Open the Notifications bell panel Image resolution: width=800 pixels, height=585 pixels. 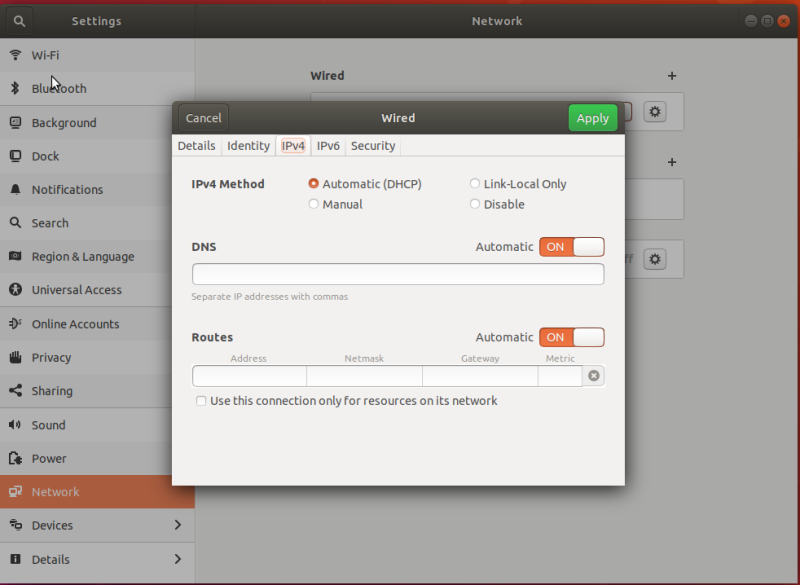click(x=67, y=190)
